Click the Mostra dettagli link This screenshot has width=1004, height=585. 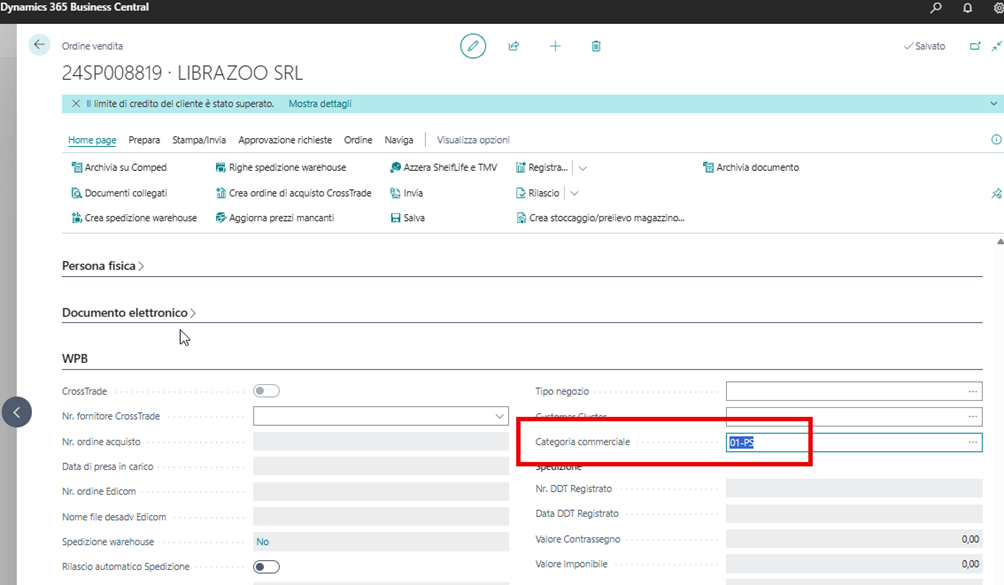tap(320, 104)
